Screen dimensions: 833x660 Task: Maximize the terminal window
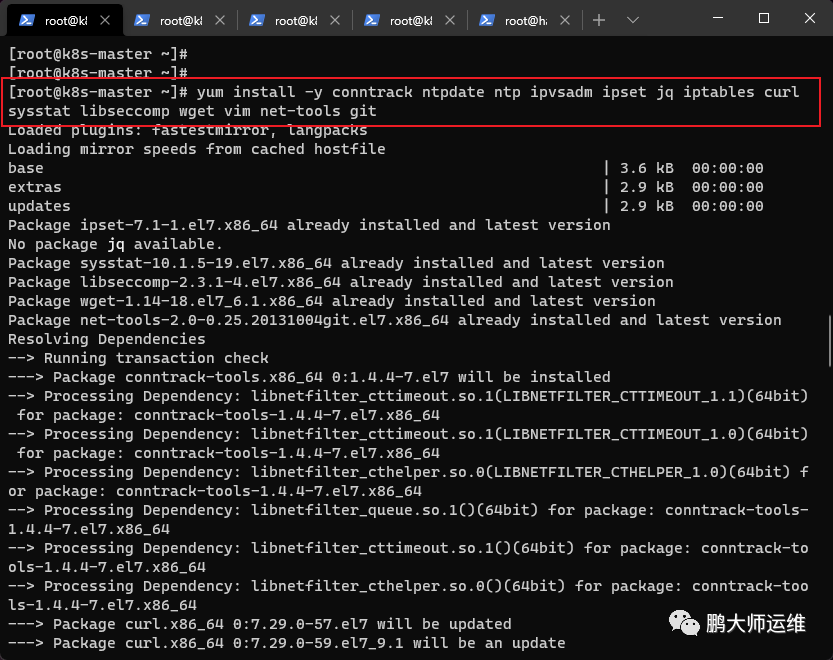[x=764, y=19]
